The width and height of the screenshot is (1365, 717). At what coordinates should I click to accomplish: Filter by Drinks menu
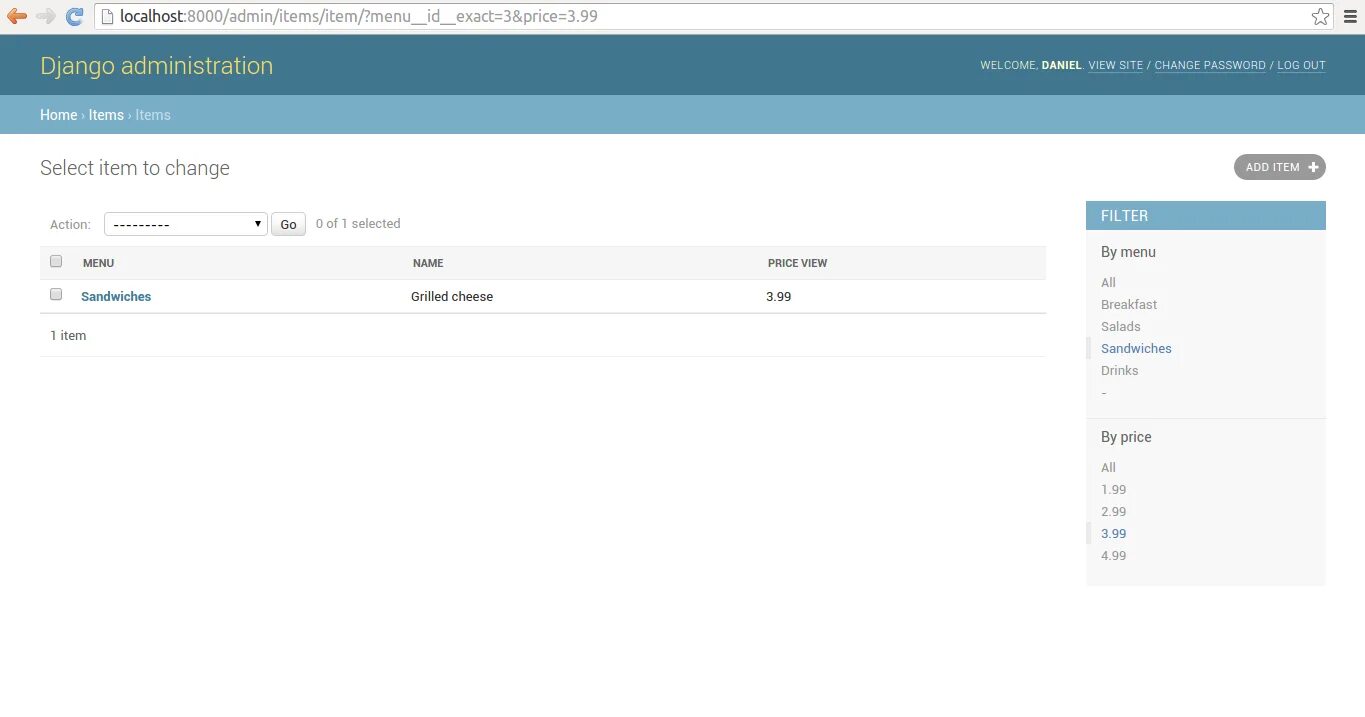point(1120,370)
